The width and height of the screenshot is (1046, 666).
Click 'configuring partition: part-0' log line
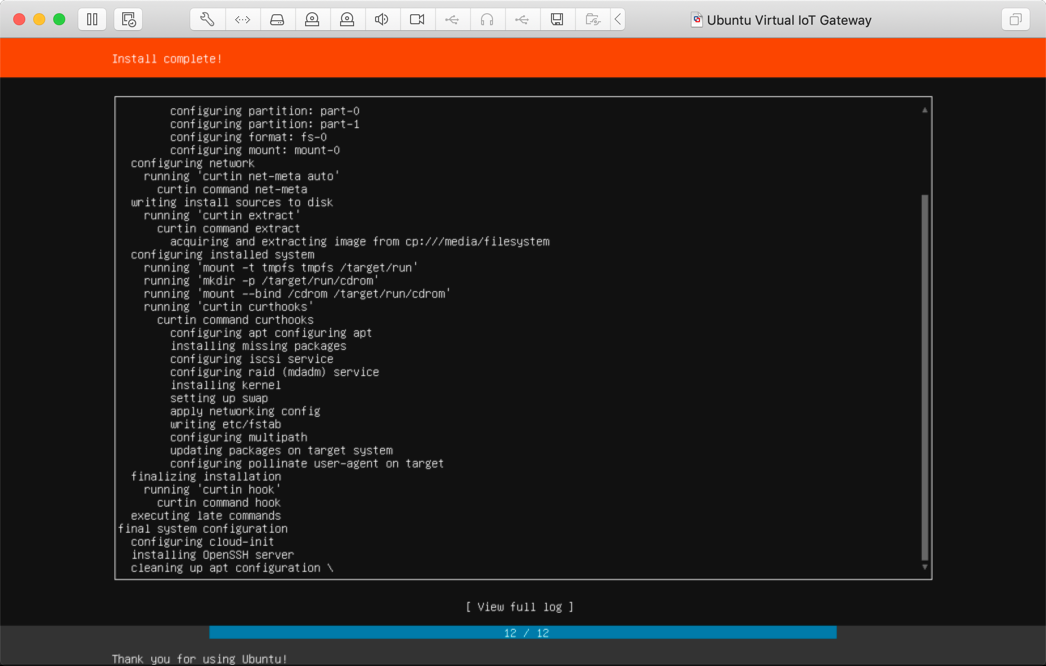click(x=264, y=111)
